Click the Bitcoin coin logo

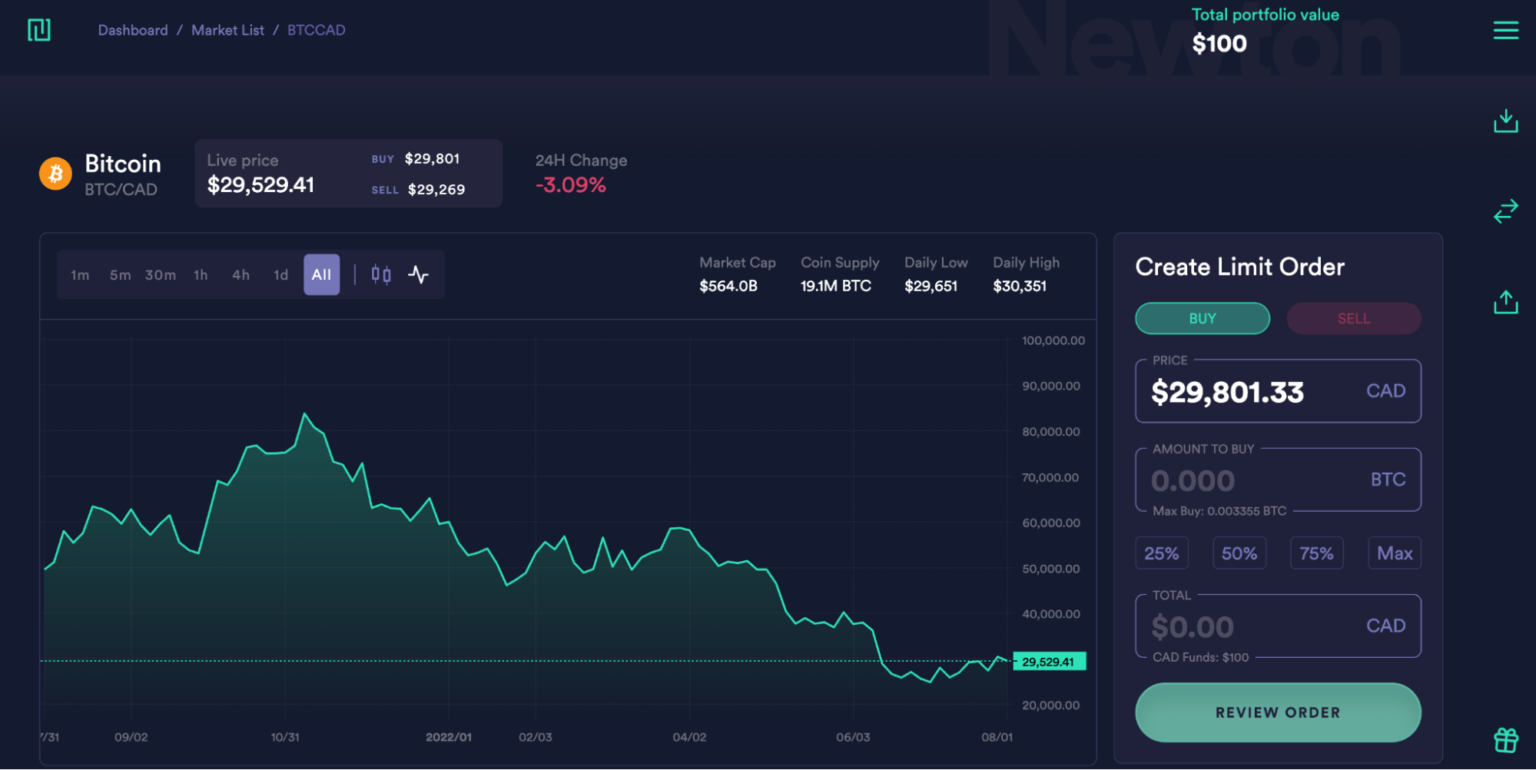(x=55, y=173)
